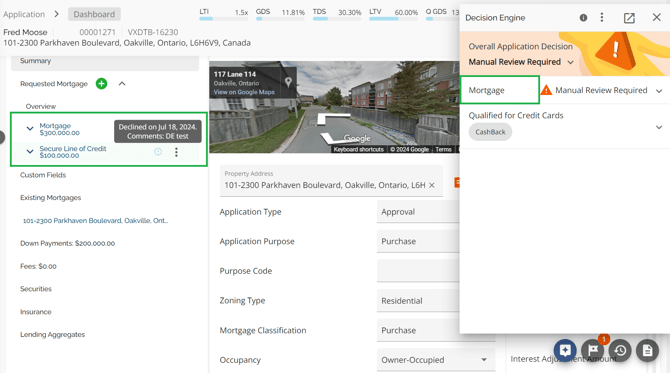Click the map pin icon on street view
This screenshot has height=373, width=670.
pyautogui.click(x=288, y=82)
